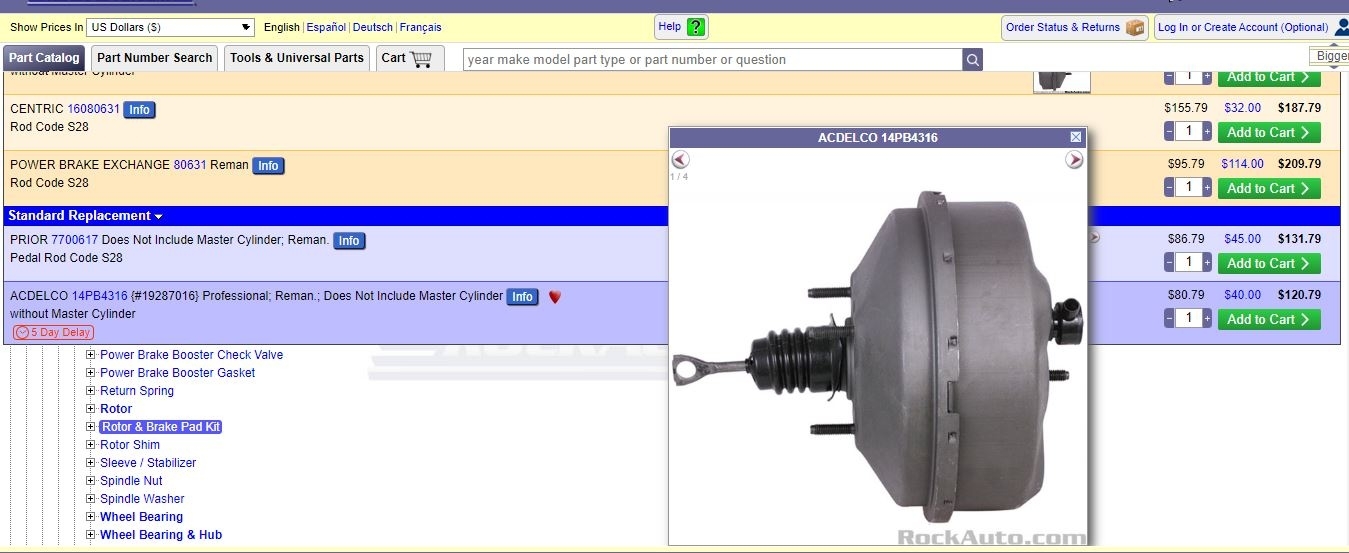
Task: Click the $32.00 core charge link
Action: tap(1243, 108)
